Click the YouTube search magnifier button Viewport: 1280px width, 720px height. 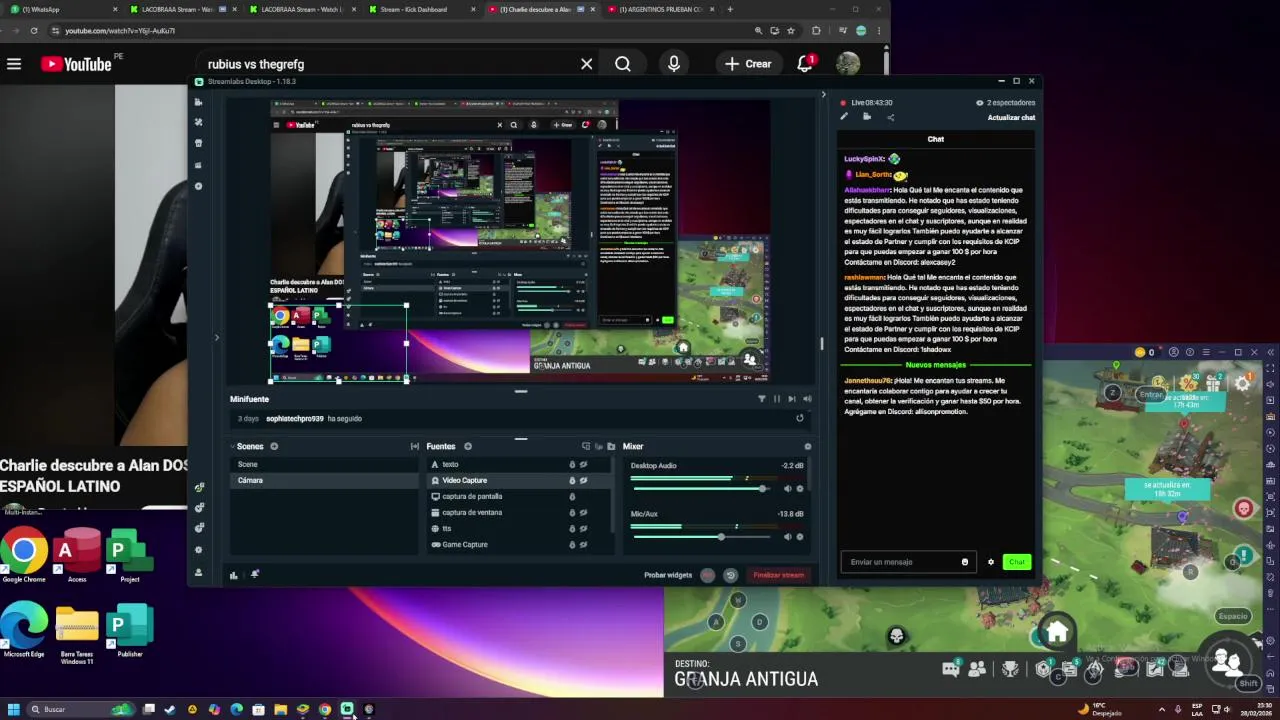(x=623, y=64)
